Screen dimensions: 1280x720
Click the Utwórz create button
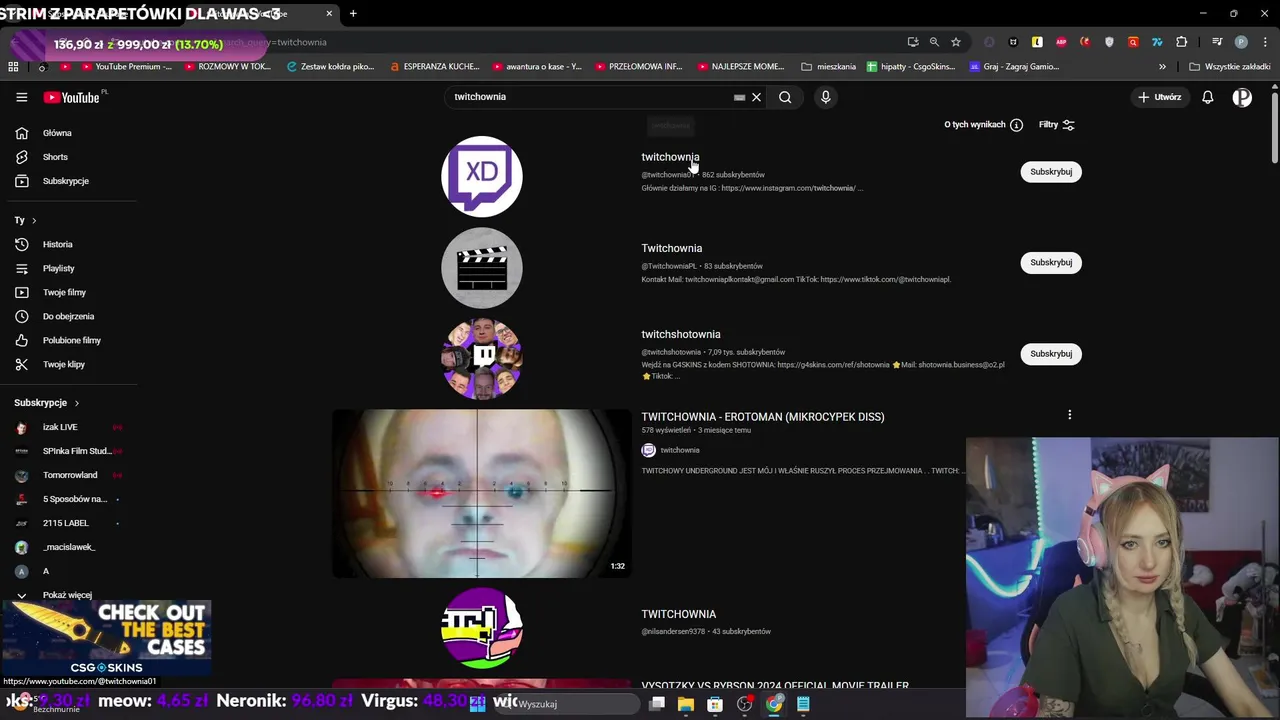(x=1159, y=97)
